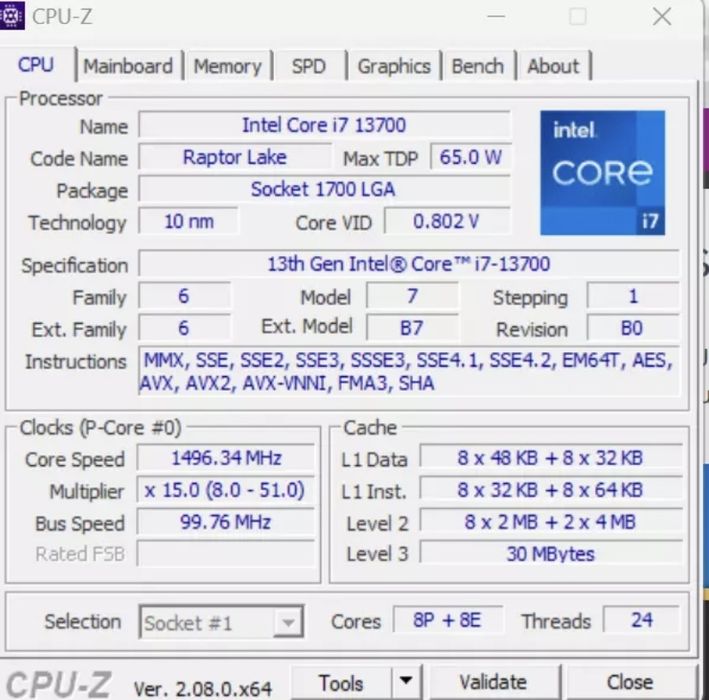Open the Memory tab

click(x=228, y=66)
